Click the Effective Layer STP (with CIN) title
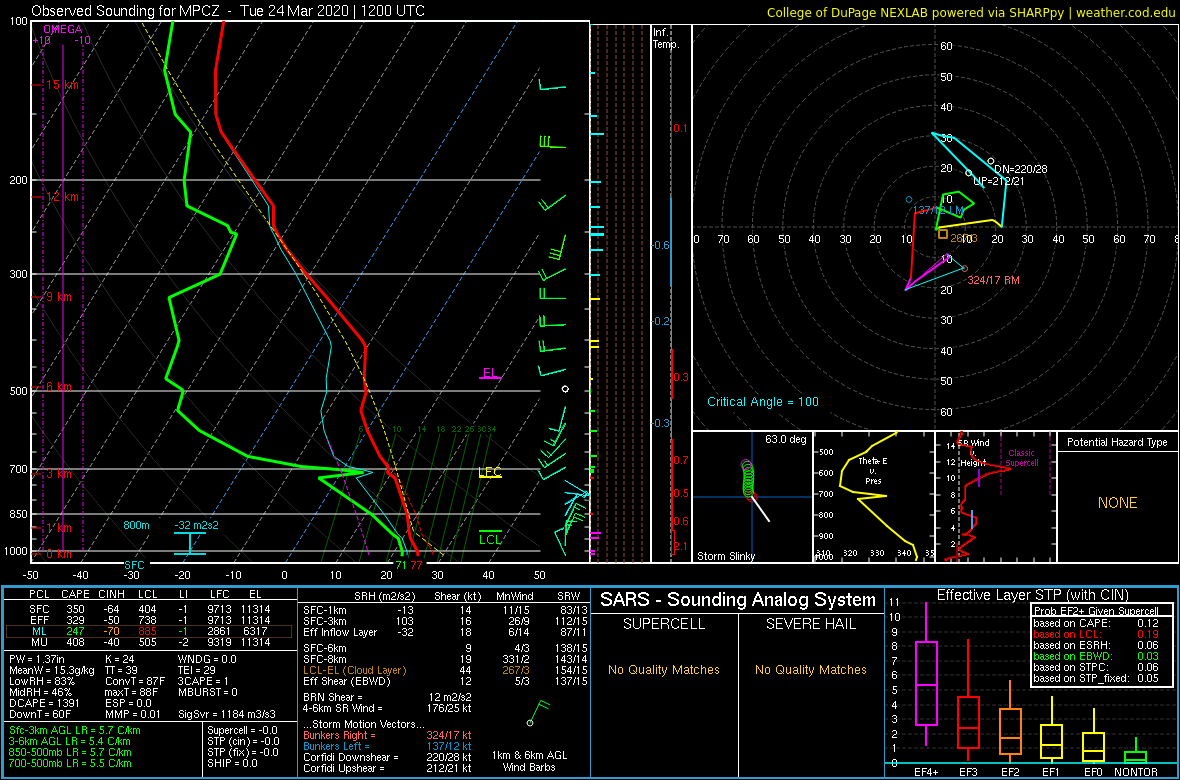Viewport: 1180px width, 780px height. [1032, 595]
